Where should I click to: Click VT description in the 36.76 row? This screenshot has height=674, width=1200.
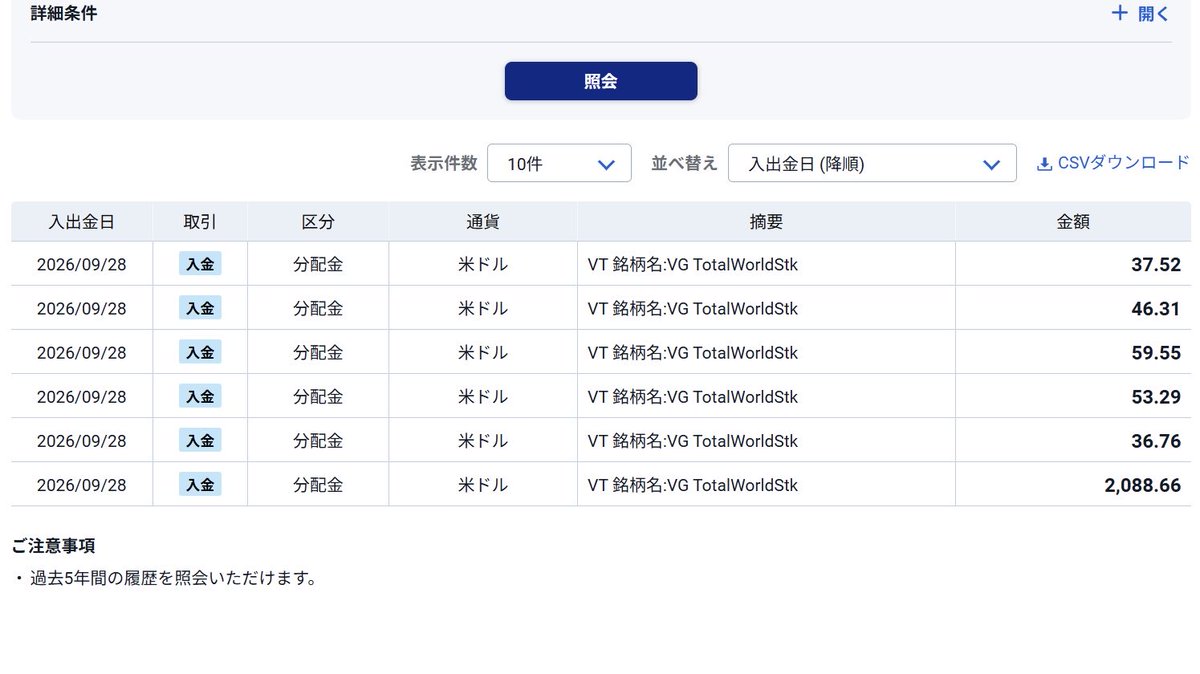coord(693,441)
